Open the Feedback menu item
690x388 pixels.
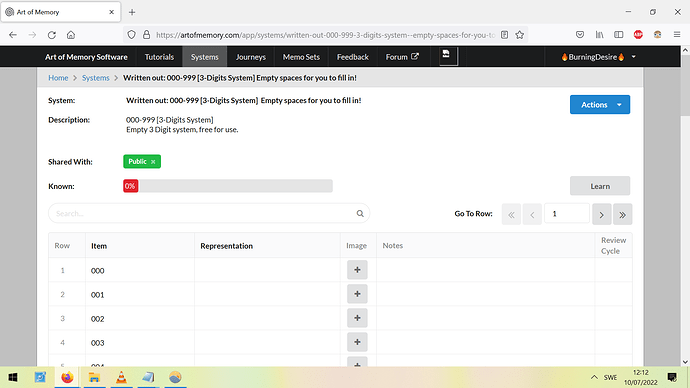coord(353,57)
